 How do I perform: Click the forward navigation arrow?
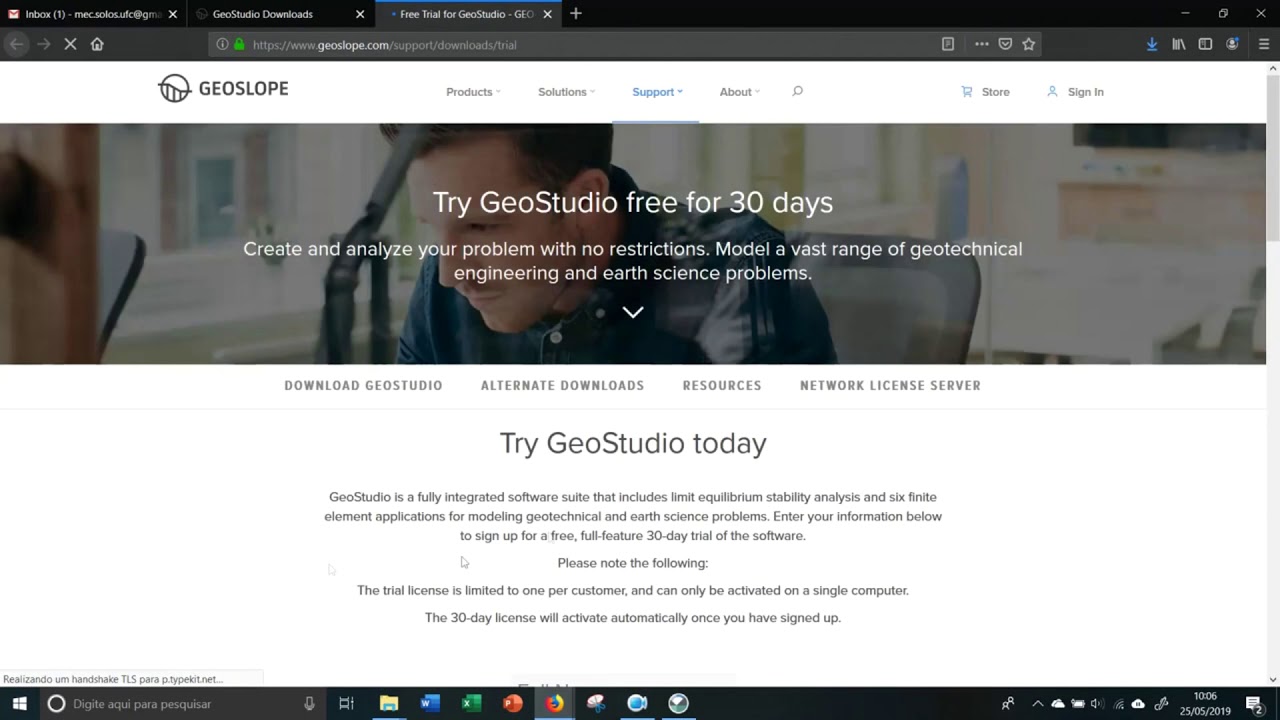[x=43, y=44]
